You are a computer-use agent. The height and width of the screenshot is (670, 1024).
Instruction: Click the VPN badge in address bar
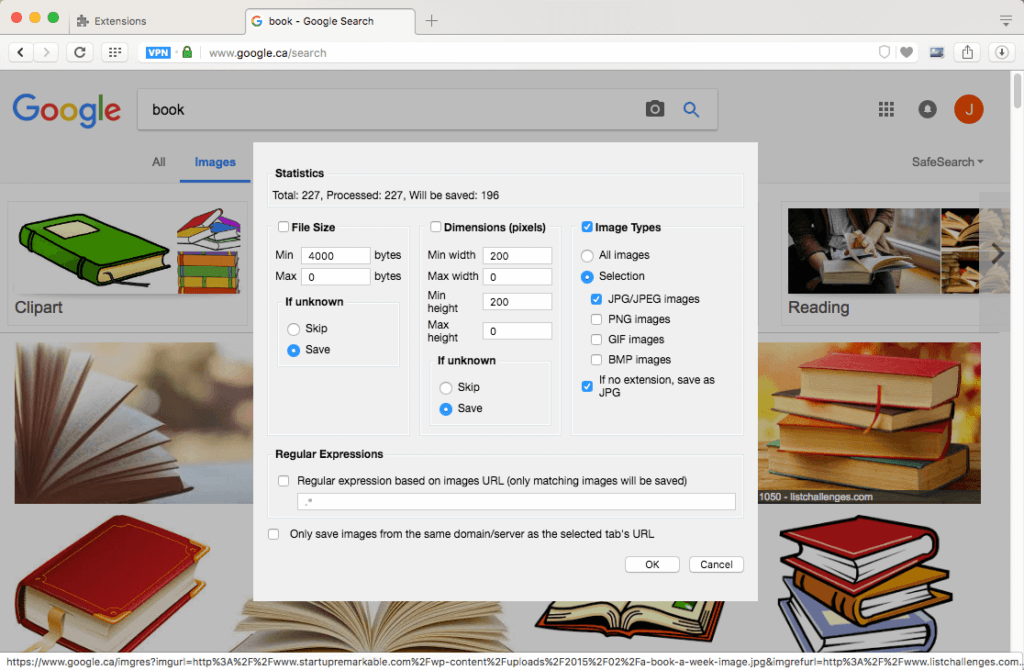click(x=158, y=52)
